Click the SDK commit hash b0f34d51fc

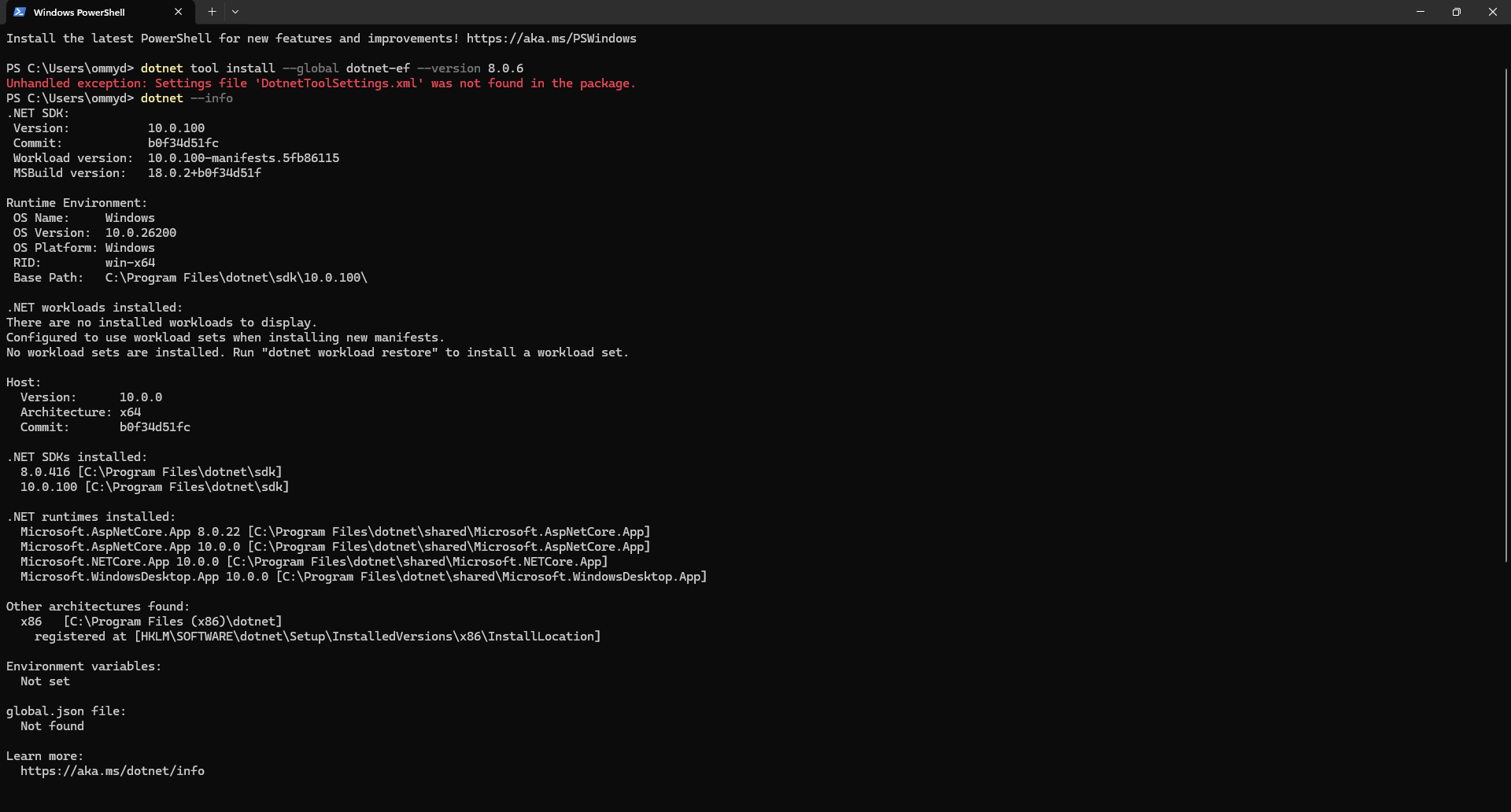point(183,143)
